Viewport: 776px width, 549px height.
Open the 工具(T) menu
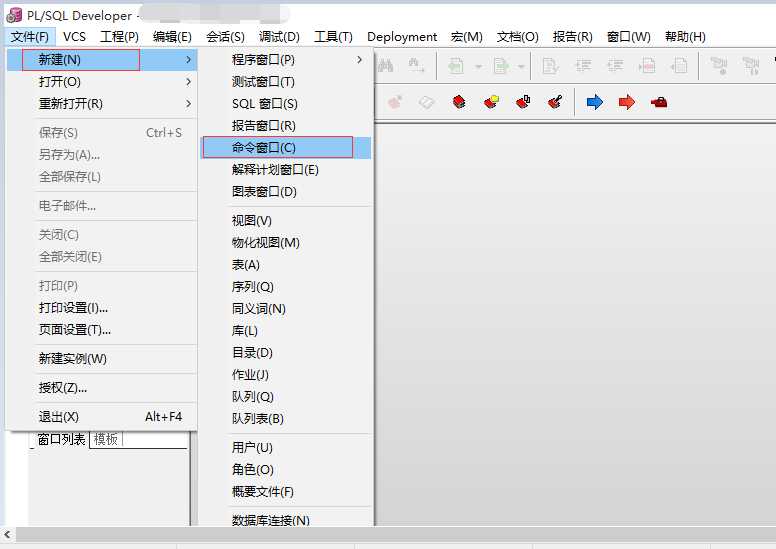coord(334,37)
